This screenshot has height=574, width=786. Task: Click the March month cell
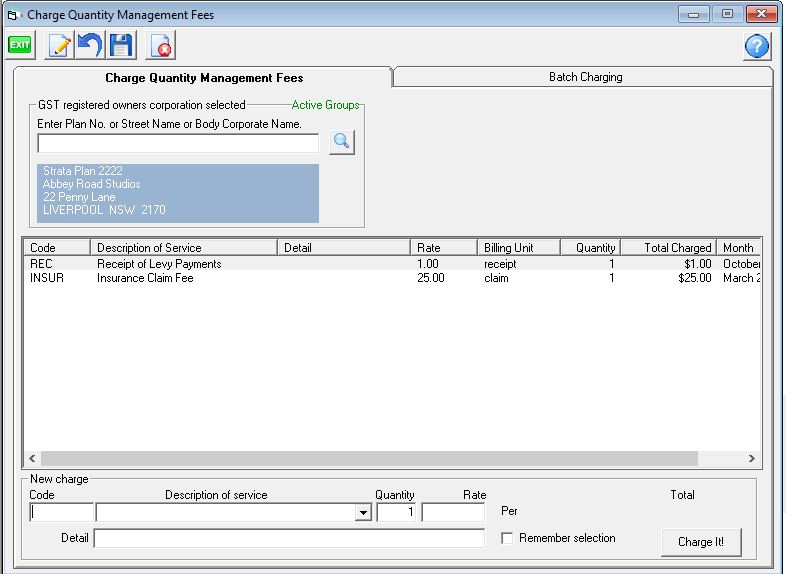(741, 278)
